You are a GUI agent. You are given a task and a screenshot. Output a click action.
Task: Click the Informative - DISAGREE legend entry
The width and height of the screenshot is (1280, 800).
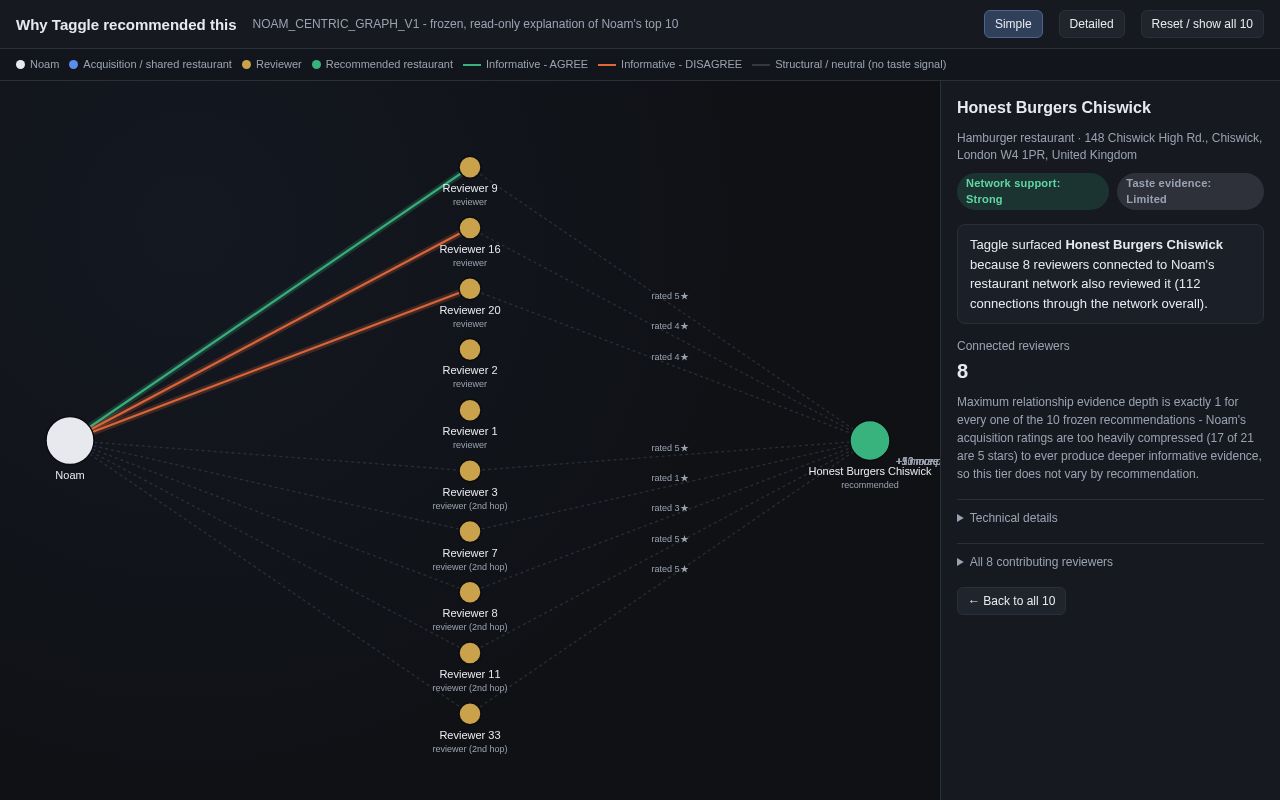coord(670,64)
